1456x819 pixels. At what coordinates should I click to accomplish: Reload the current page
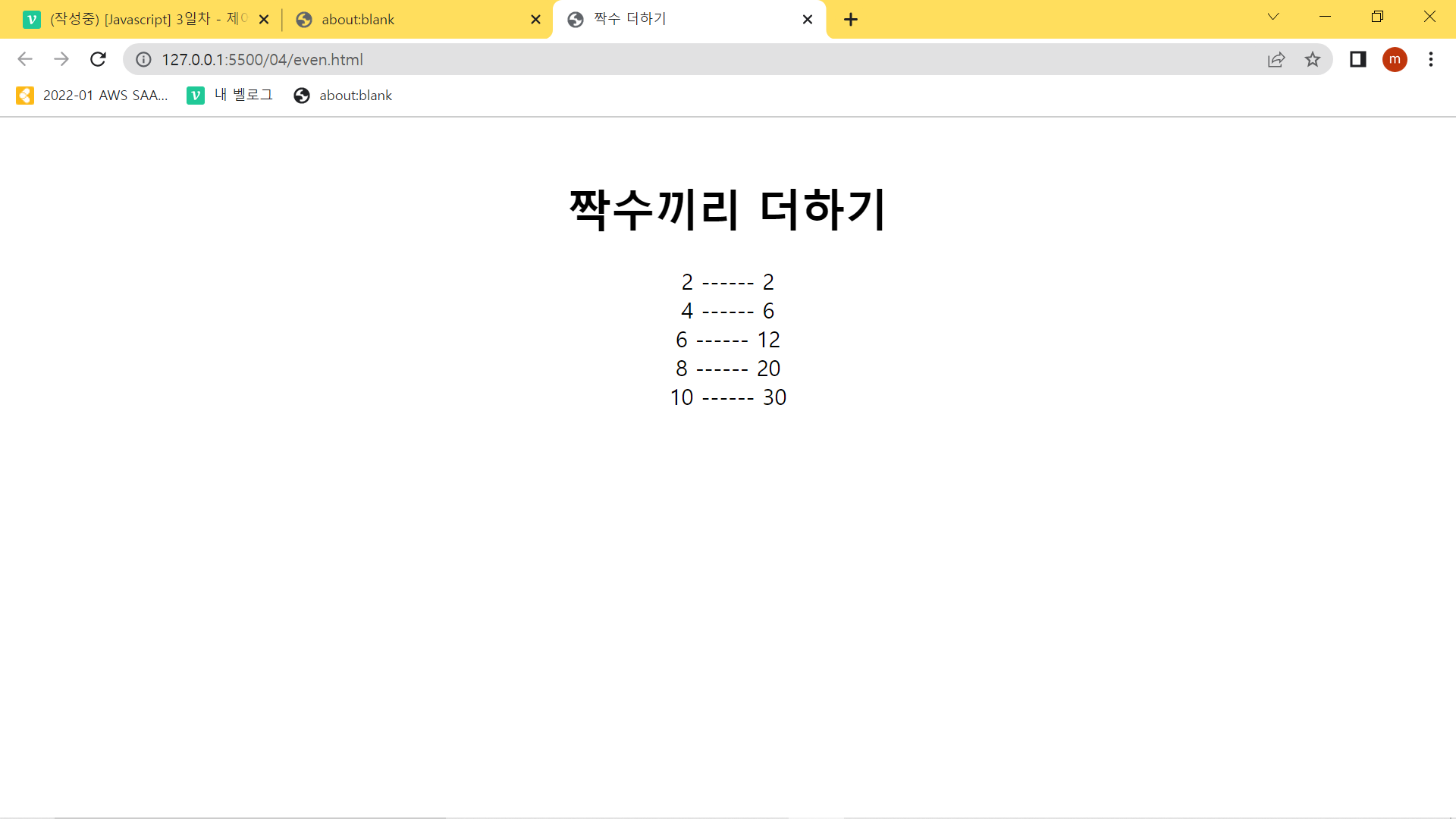98,59
